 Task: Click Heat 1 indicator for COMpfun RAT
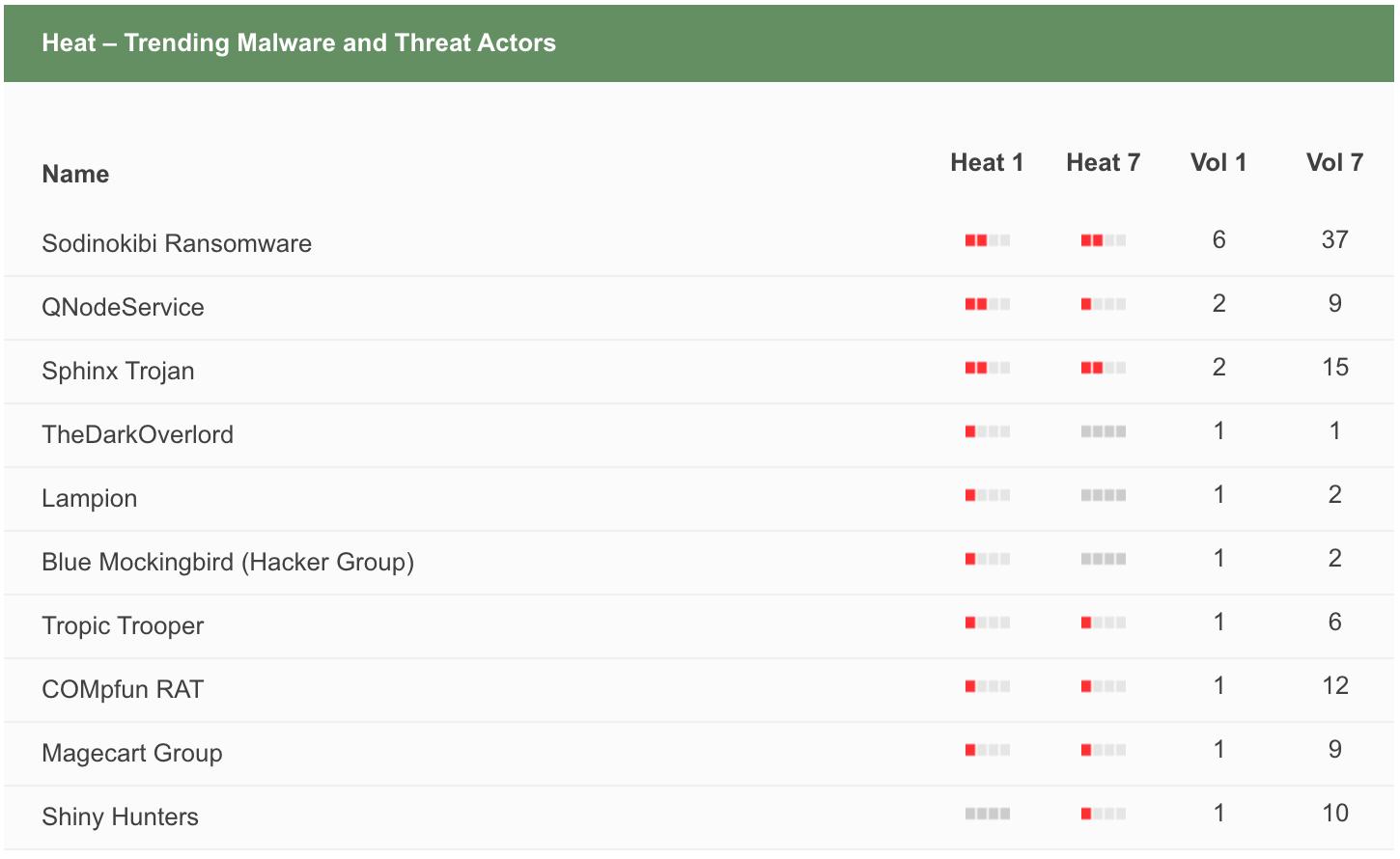987,686
